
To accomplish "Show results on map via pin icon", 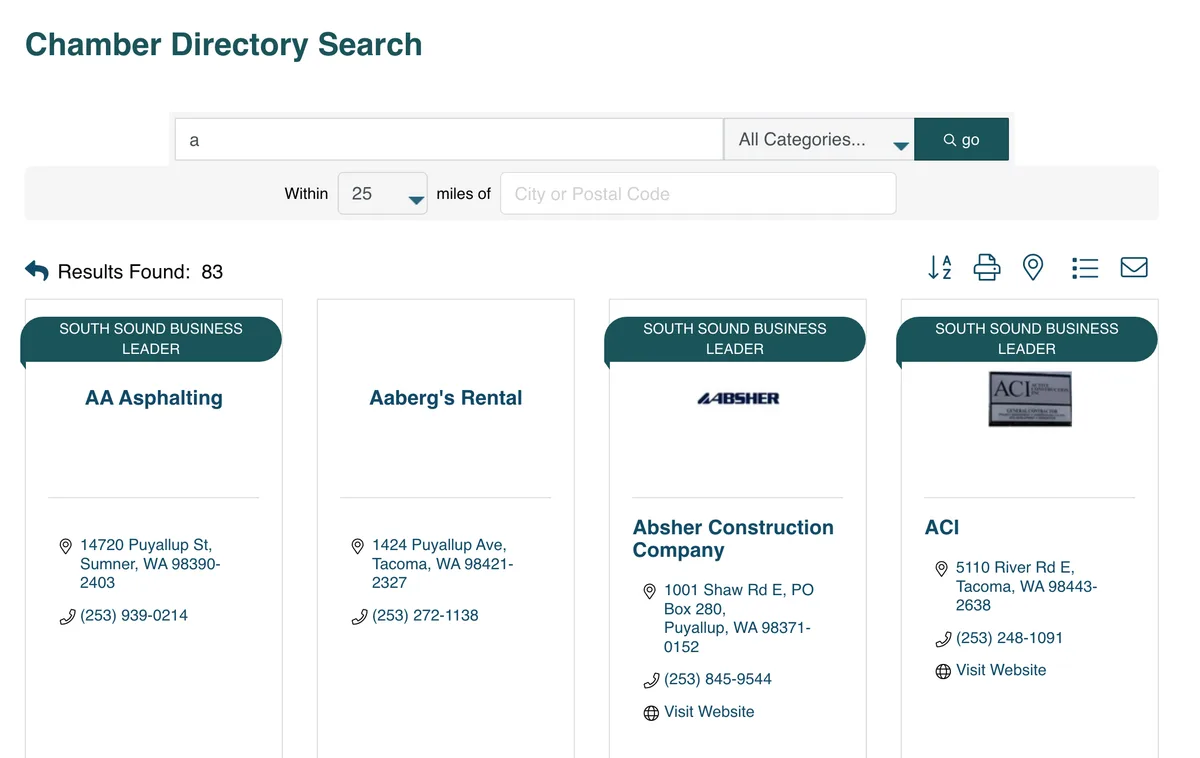I will (x=1033, y=268).
